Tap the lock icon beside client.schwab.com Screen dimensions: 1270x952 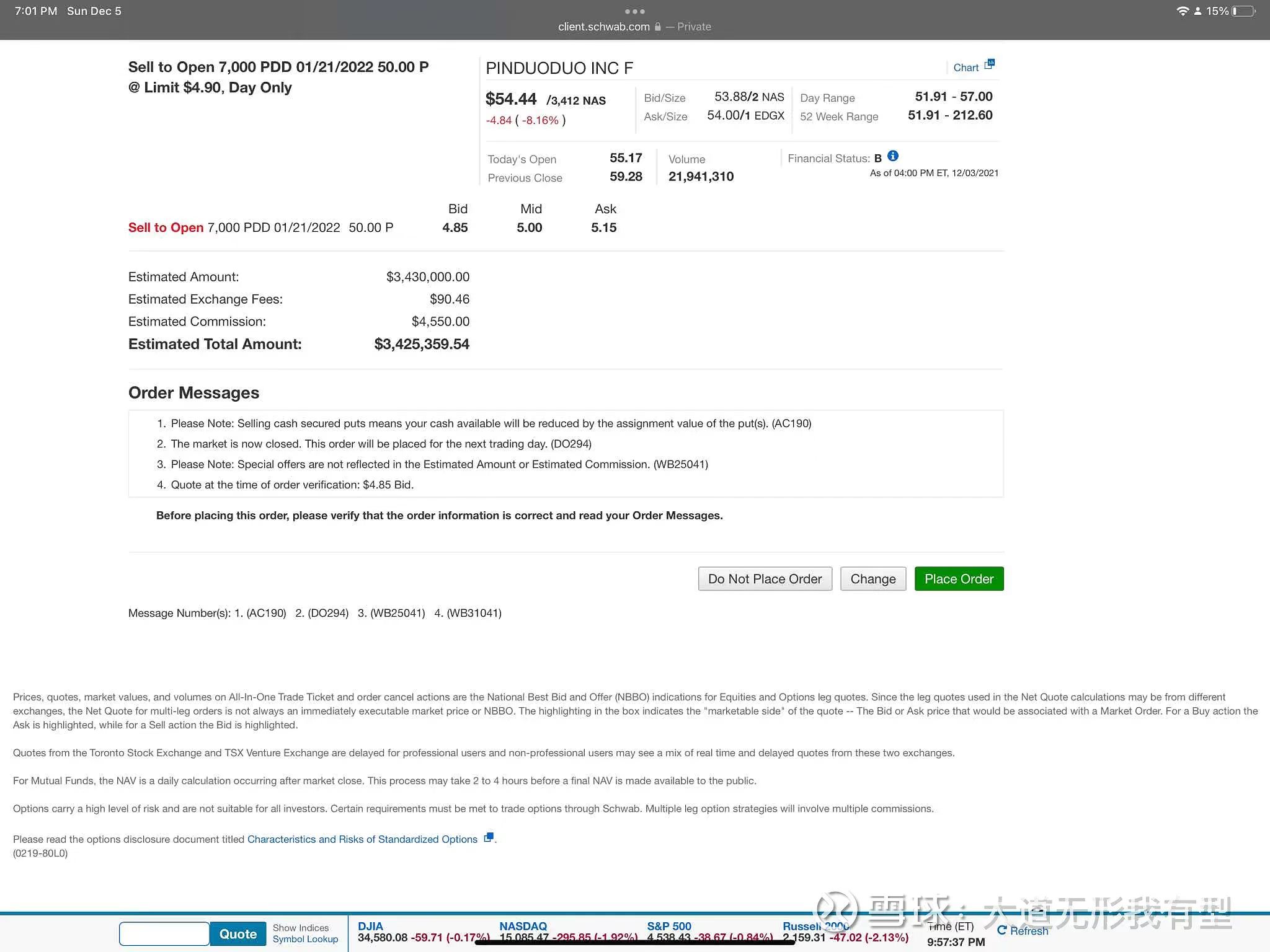coord(658,27)
